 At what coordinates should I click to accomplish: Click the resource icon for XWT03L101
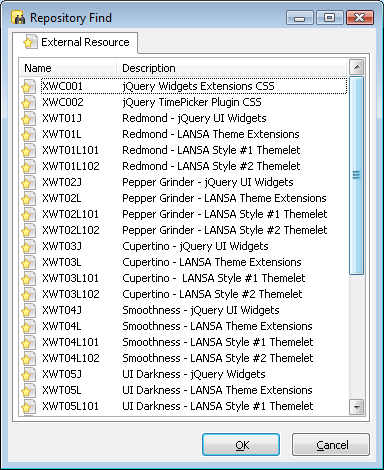(x=28, y=278)
